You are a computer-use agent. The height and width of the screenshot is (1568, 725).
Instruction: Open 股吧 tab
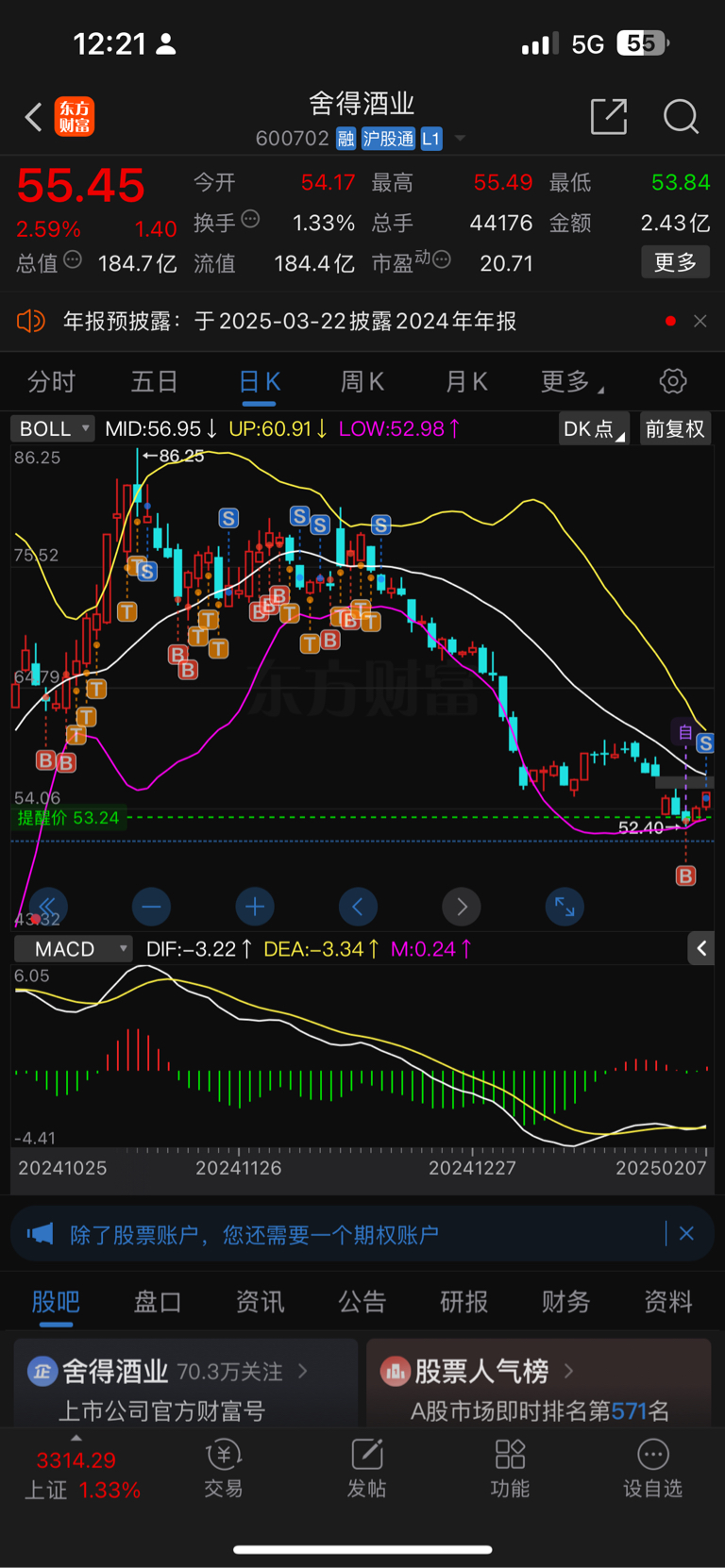tap(56, 1302)
